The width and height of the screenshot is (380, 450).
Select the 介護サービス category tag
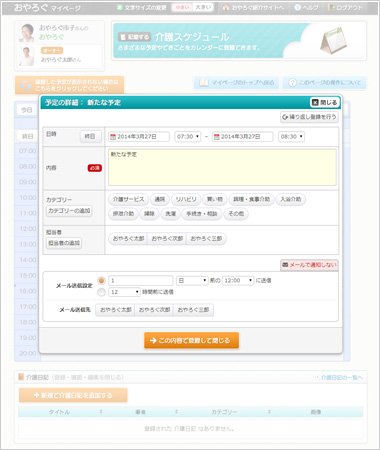tap(128, 199)
